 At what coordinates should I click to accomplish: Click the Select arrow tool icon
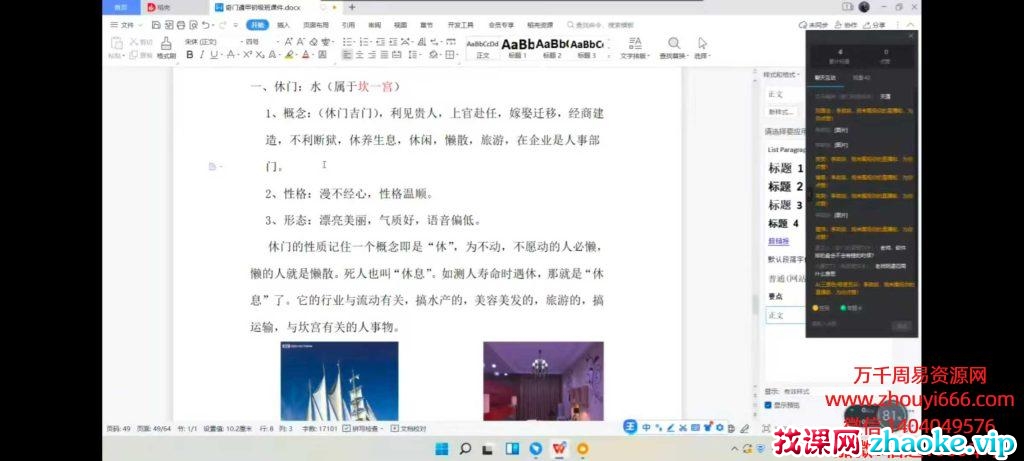pos(702,45)
